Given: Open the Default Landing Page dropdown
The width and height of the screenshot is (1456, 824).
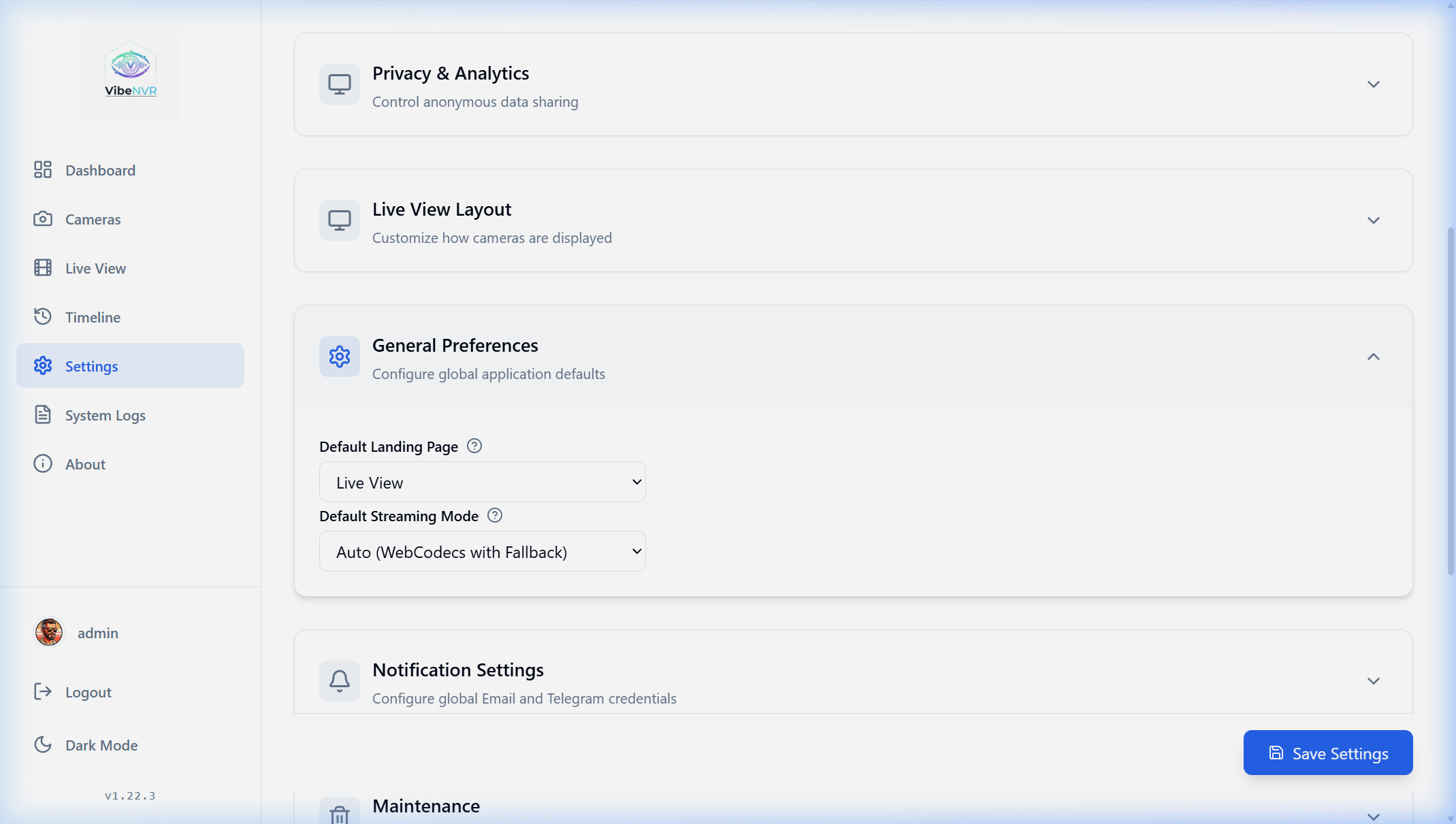Looking at the screenshot, I should point(483,482).
